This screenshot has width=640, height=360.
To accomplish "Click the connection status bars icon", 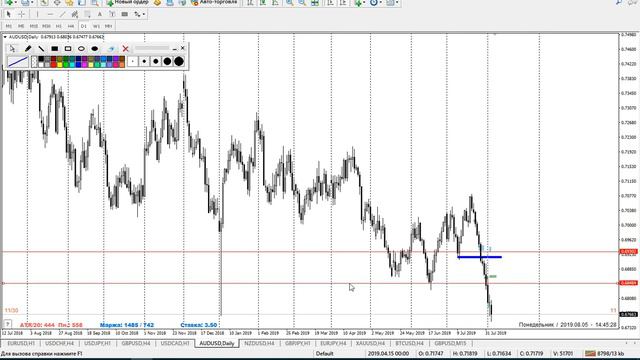I will tap(590, 353).
